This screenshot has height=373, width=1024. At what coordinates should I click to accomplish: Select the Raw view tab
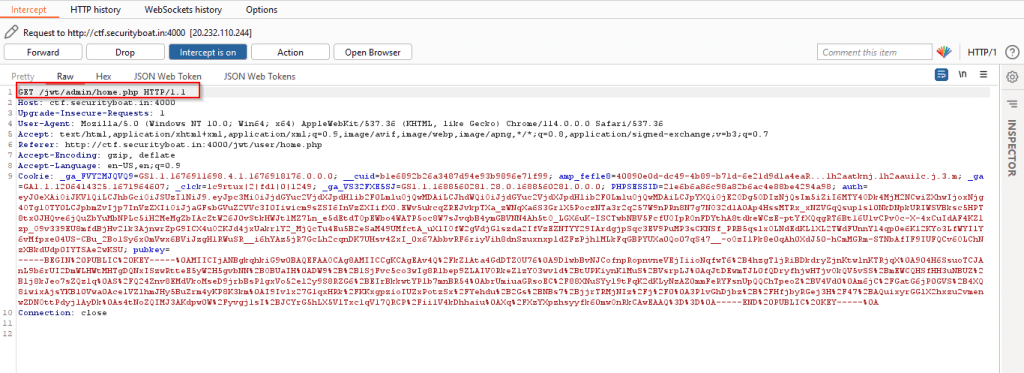pos(65,76)
